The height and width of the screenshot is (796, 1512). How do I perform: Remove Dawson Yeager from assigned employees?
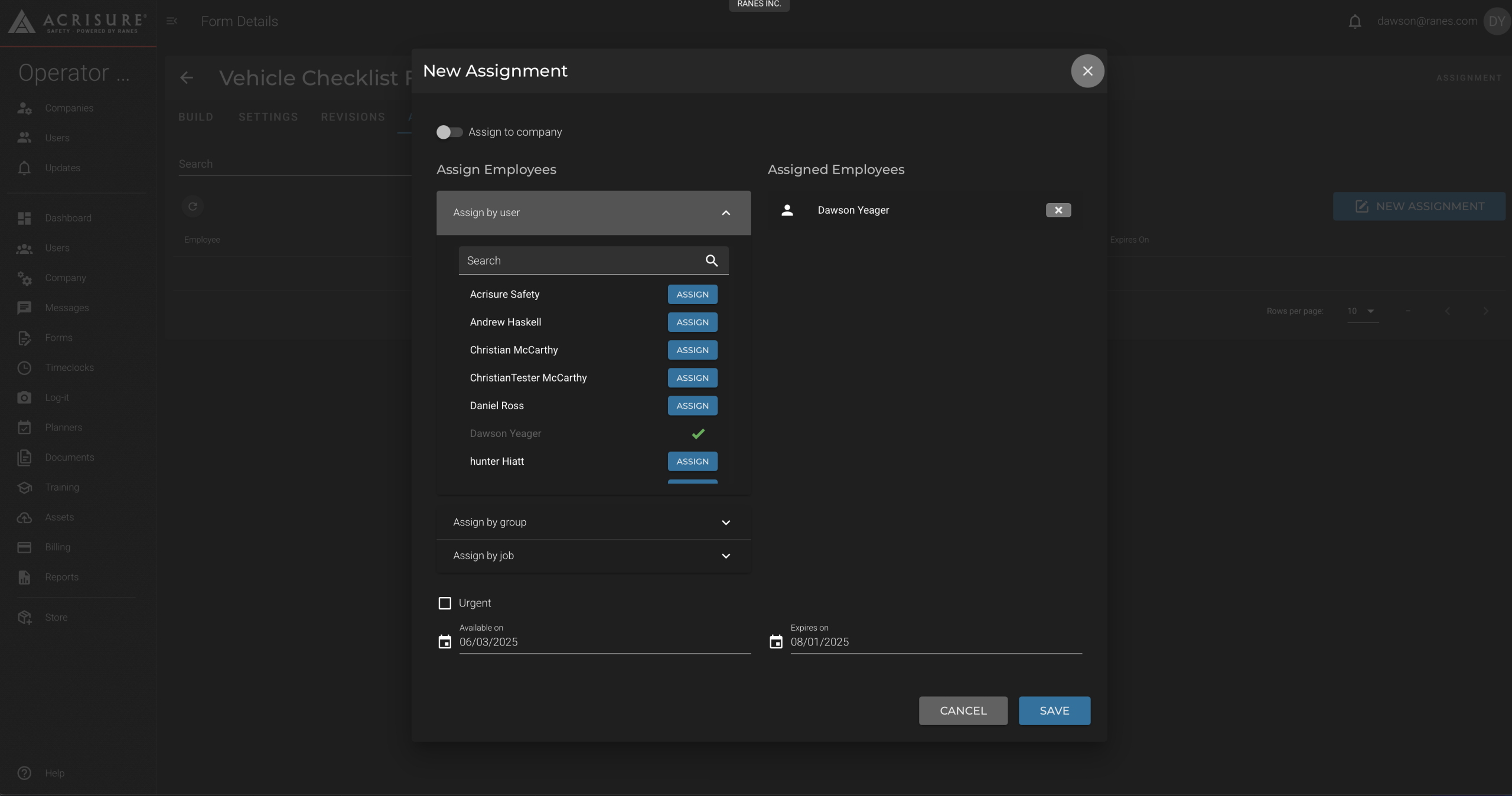[1058, 210]
